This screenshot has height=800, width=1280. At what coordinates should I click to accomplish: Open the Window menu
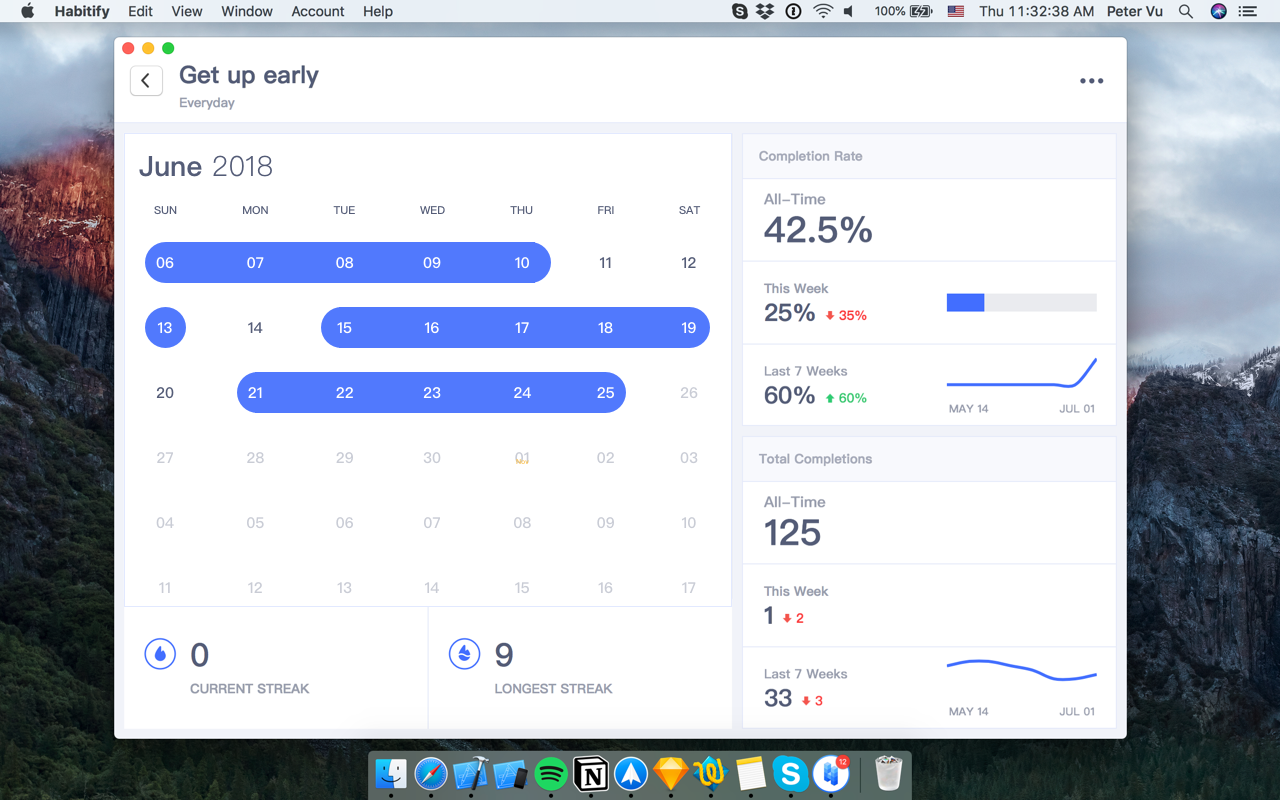tap(246, 11)
